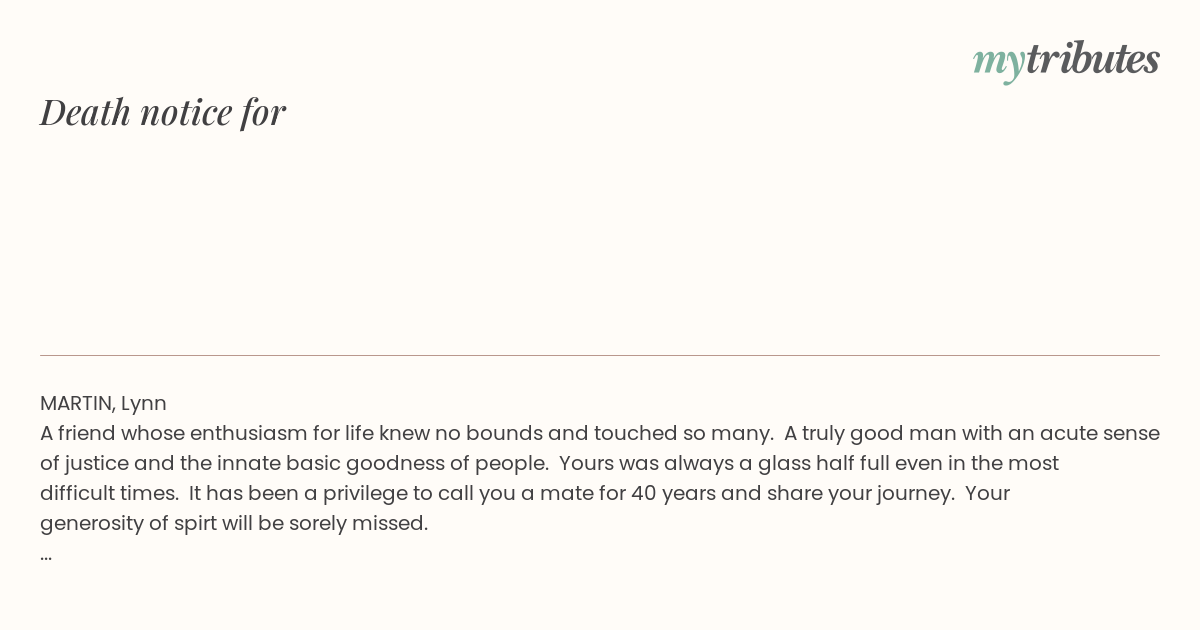This screenshot has width=1200, height=630.
Task: Click the line beginning "of justice and the innate"
Action: [549, 464]
